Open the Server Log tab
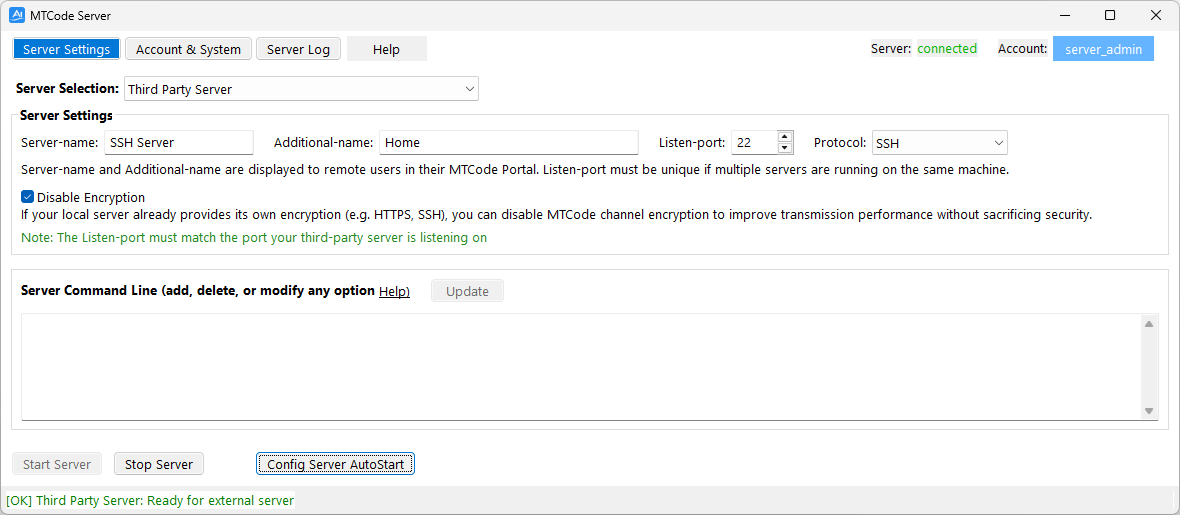This screenshot has height=515, width=1180. [x=298, y=49]
